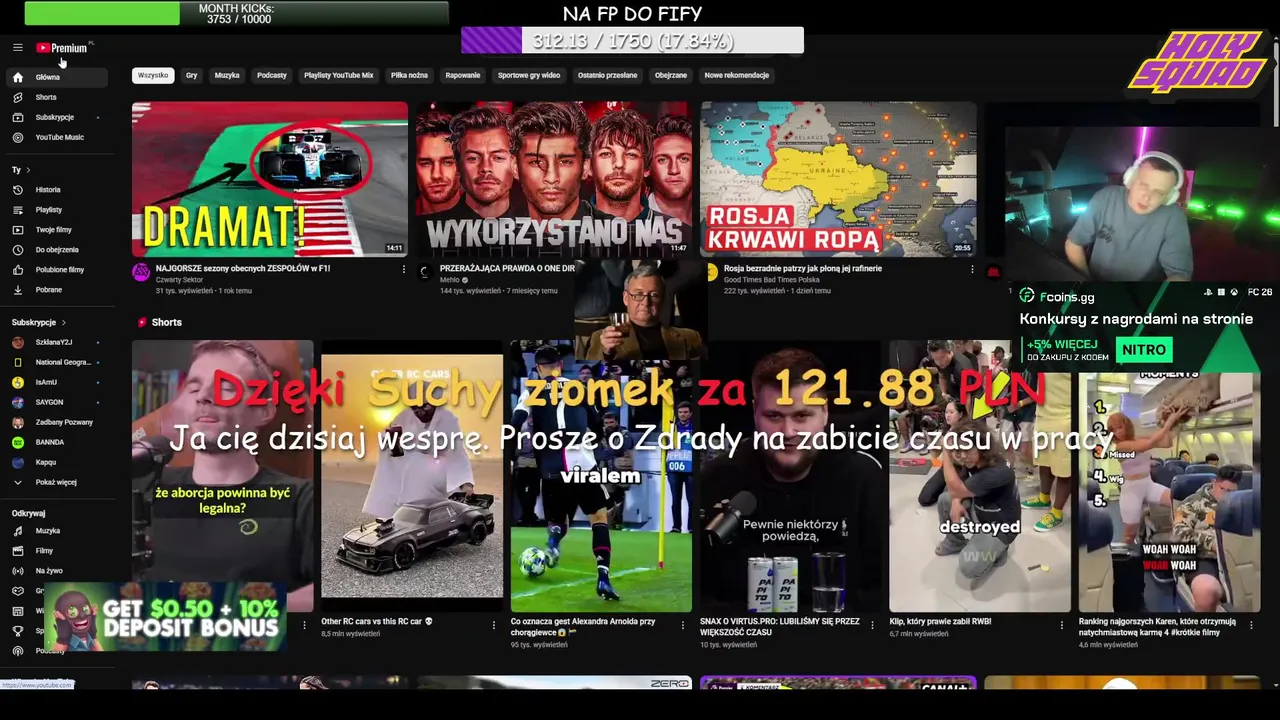
Task: Open Czwarty Sektor channel name
Action: (178, 280)
